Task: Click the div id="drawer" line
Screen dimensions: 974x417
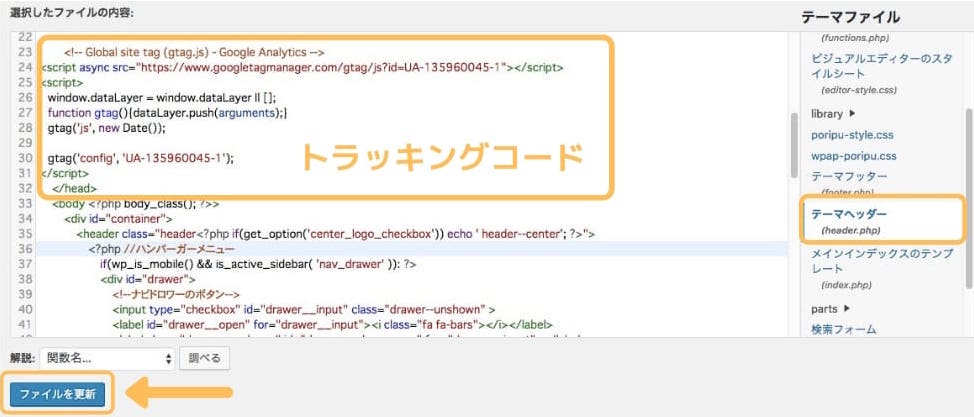Action: 148,280
